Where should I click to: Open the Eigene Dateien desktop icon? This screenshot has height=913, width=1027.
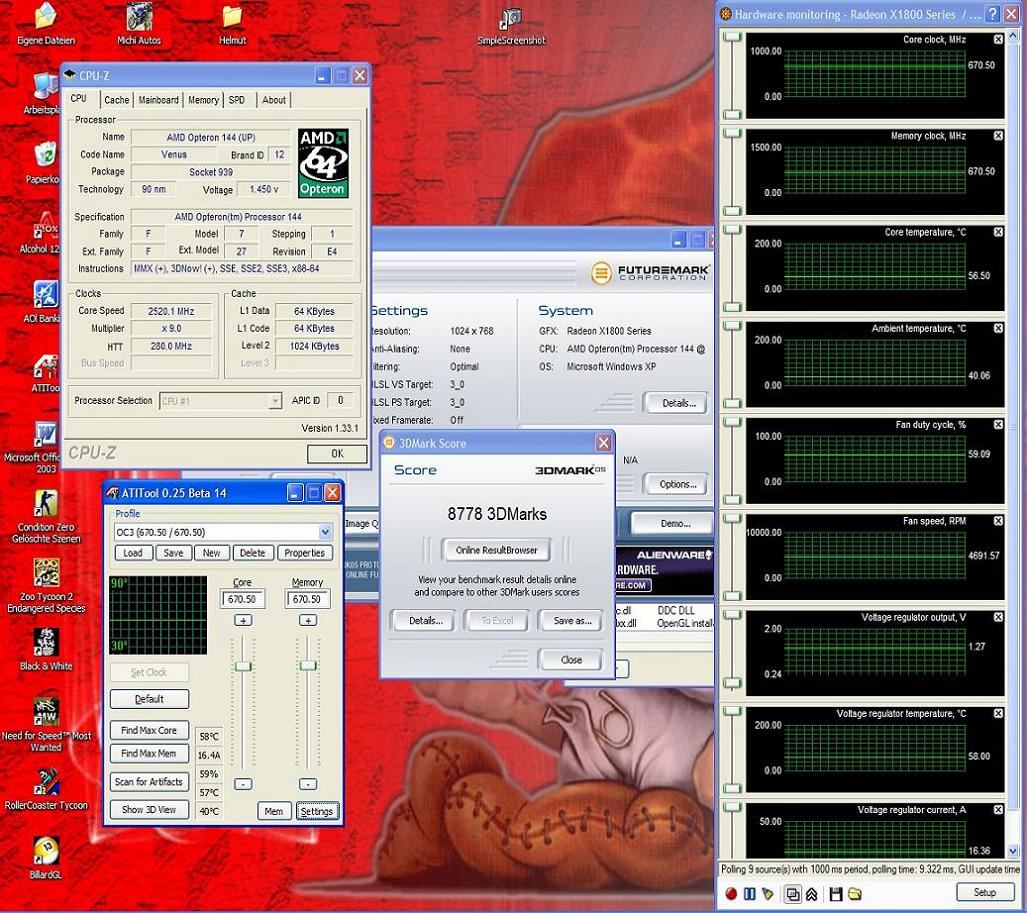click(45, 24)
